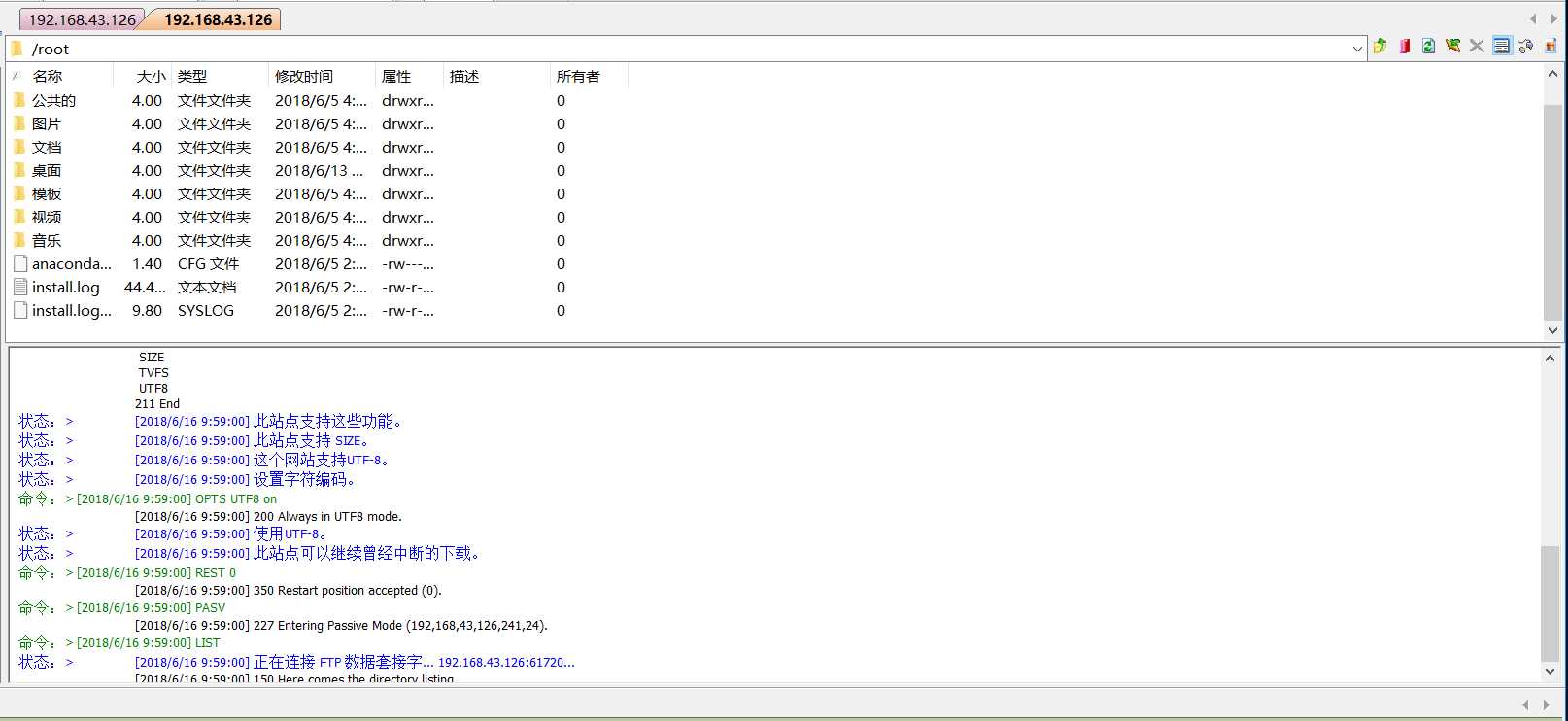This screenshot has width=1568, height=721.
Task: Click the red bookmark icon in toolbar
Action: click(1405, 46)
